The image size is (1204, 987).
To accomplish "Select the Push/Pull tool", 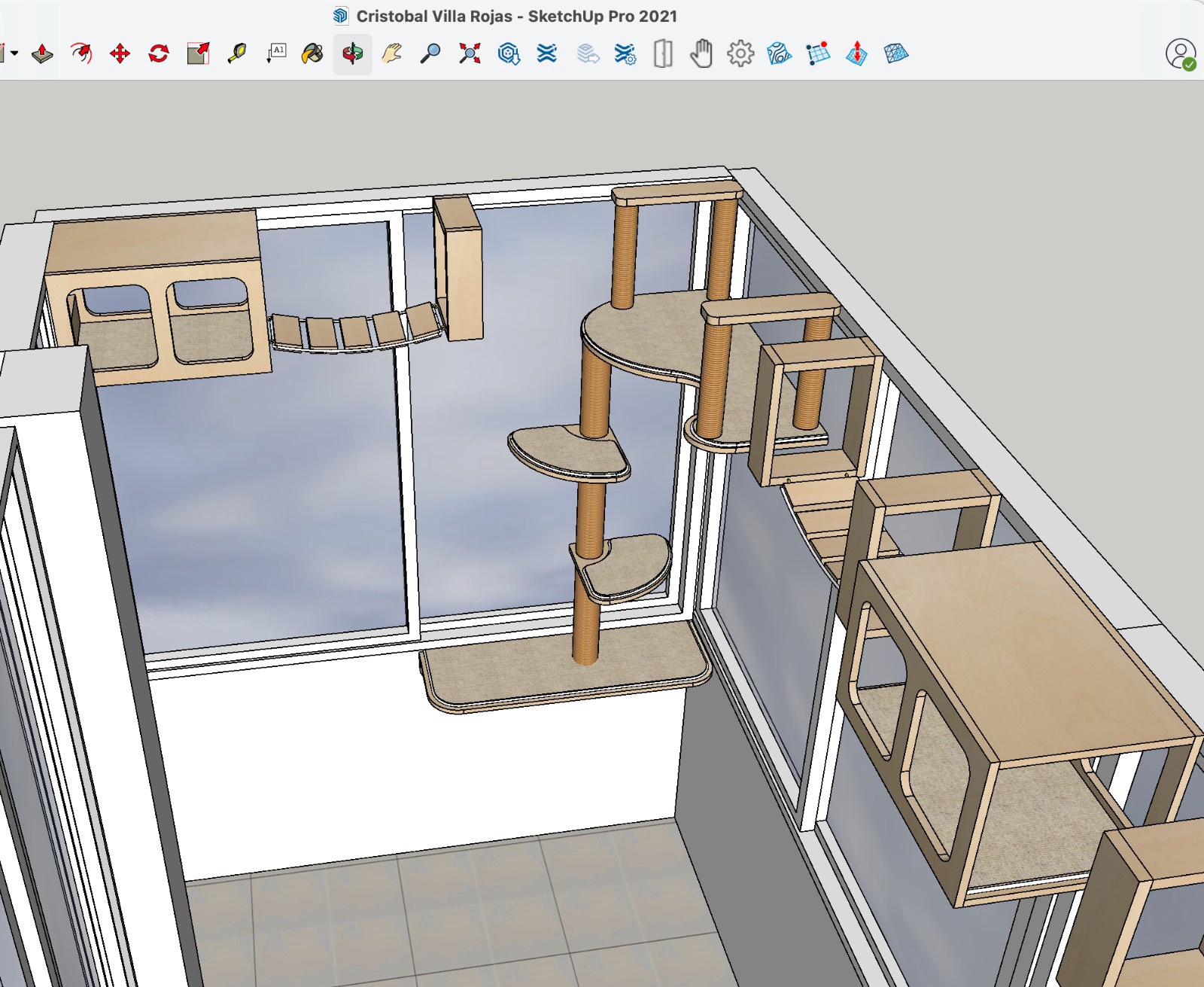I will point(42,53).
